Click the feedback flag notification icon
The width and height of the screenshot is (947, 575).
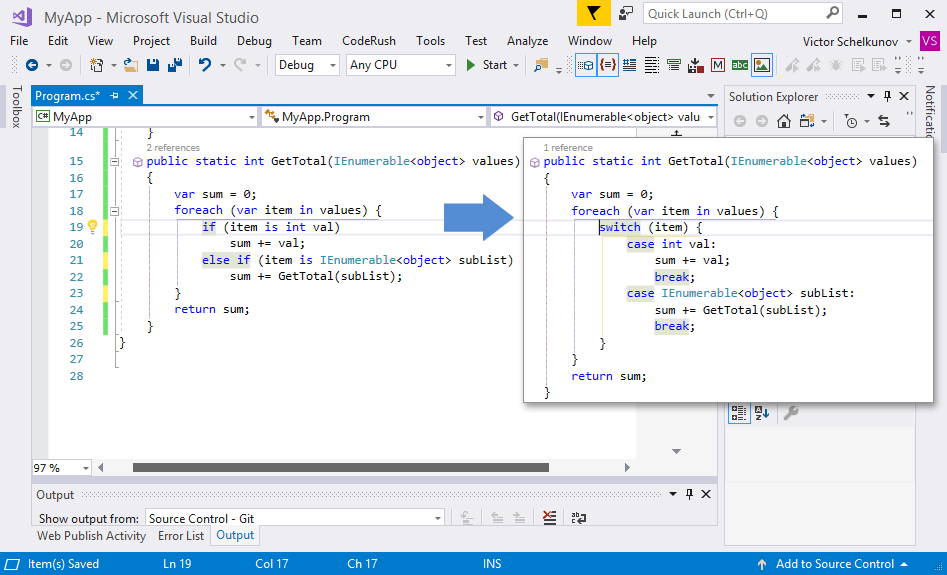point(593,14)
